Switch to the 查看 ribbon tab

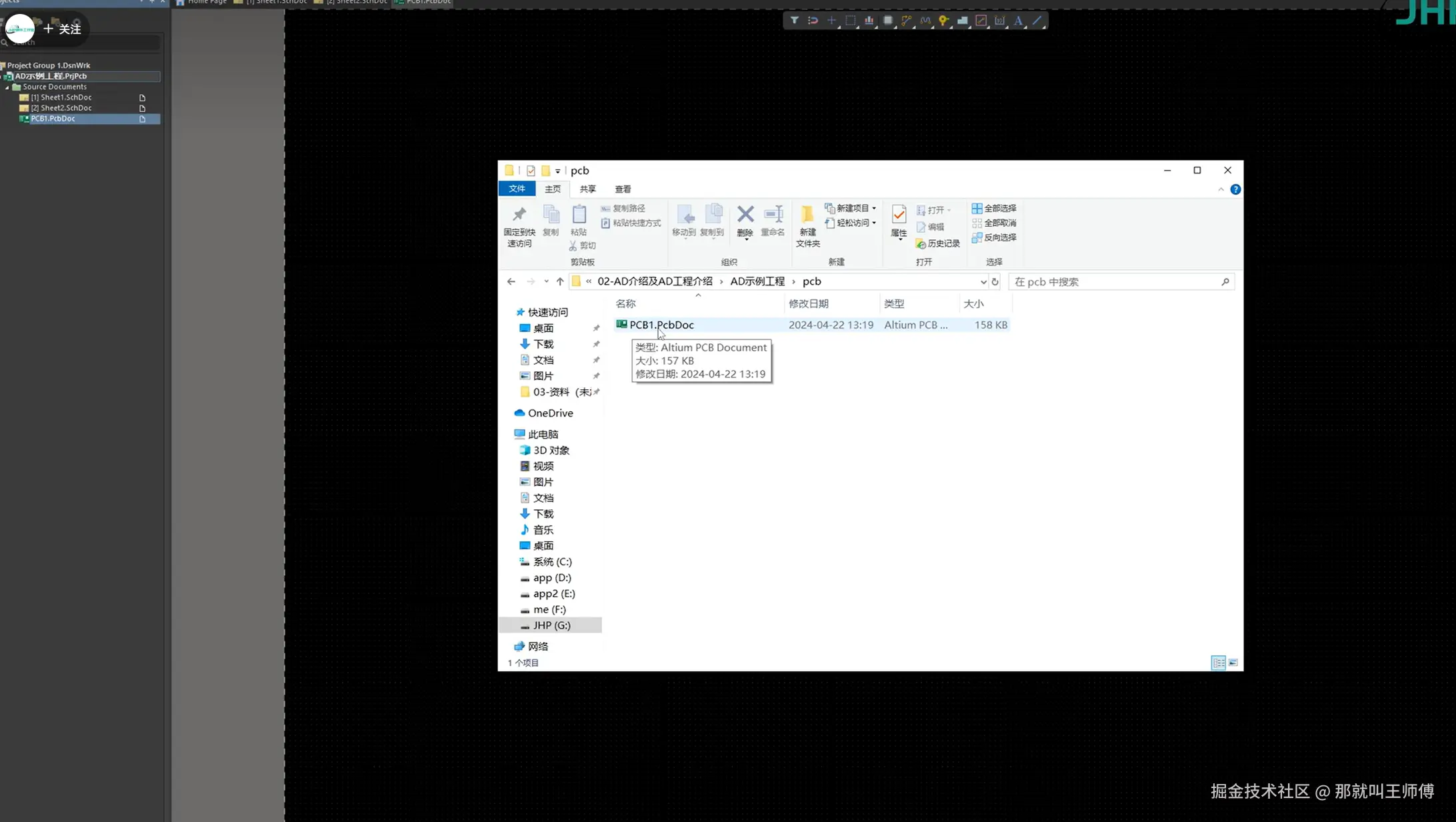click(x=623, y=189)
